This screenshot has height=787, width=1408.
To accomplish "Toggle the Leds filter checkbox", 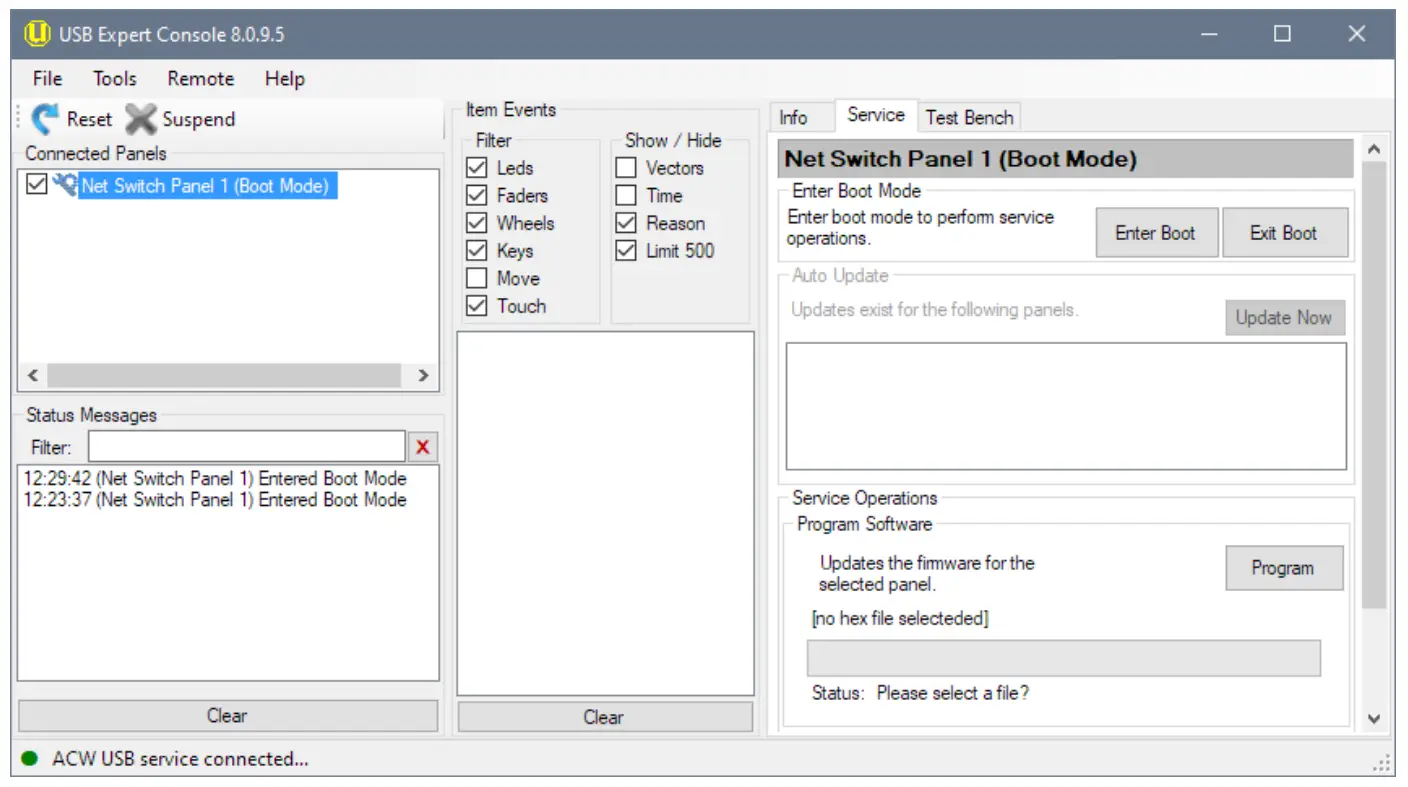I will [x=477, y=168].
